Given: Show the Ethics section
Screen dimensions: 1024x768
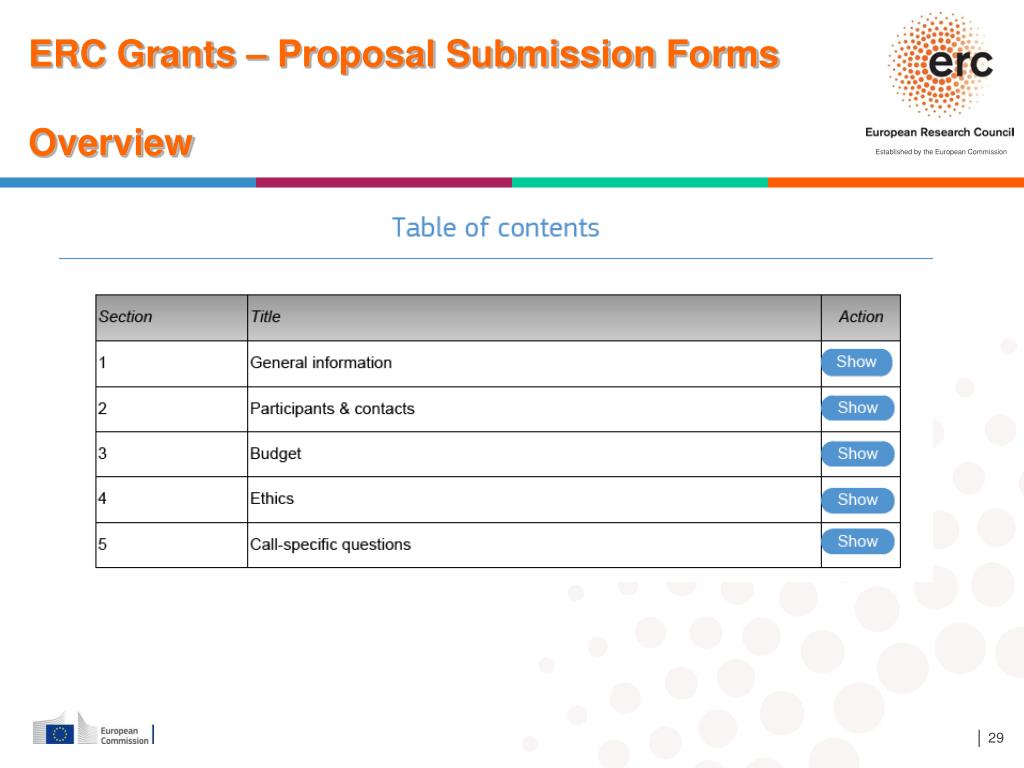Looking at the screenshot, I should pyautogui.click(x=857, y=500).
